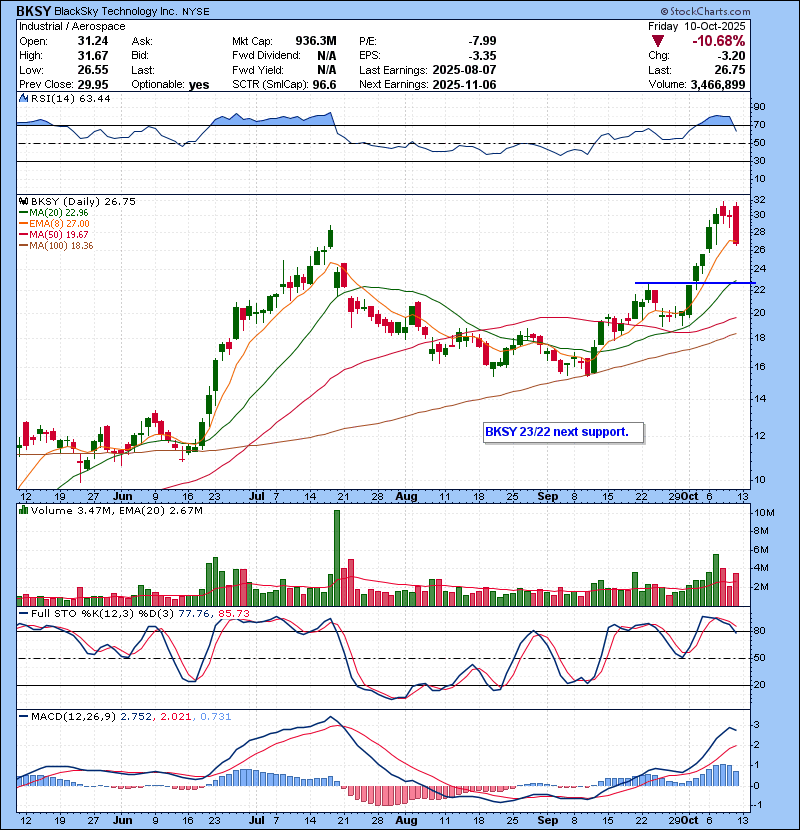Click the MACD histogram value 0.731
Viewport: 800px width, 830px height.
point(215,717)
